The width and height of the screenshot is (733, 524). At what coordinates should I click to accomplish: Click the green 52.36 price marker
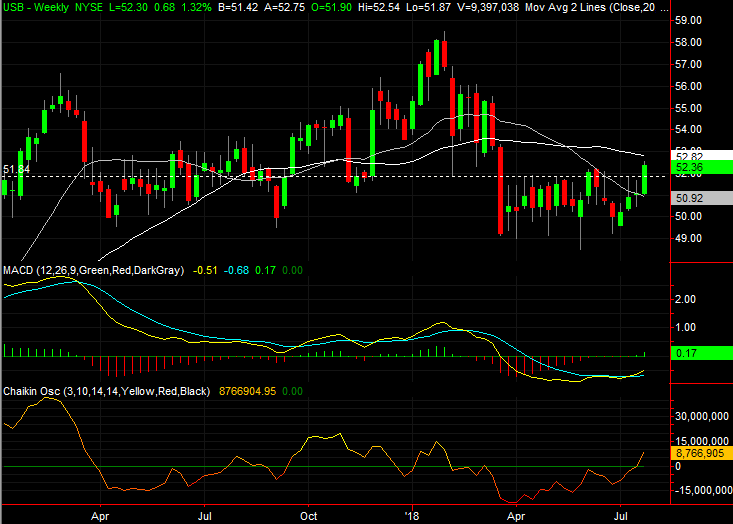pos(701,167)
